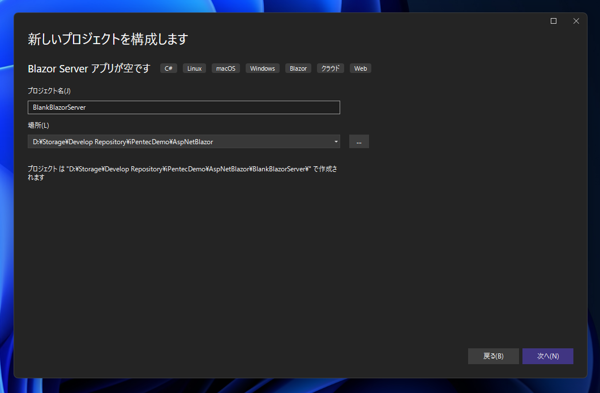Image resolution: width=600 pixels, height=393 pixels.
Task: Click the project creation path message
Action: [182, 173]
